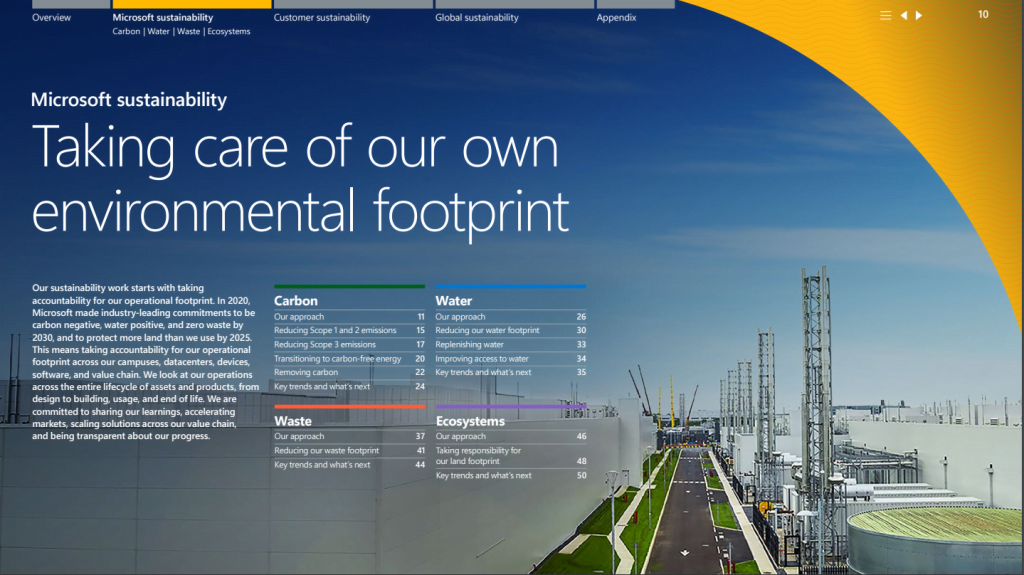This screenshot has height=575, width=1024.
Task: Open the Global sustainability tab
Action: [477, 18]
